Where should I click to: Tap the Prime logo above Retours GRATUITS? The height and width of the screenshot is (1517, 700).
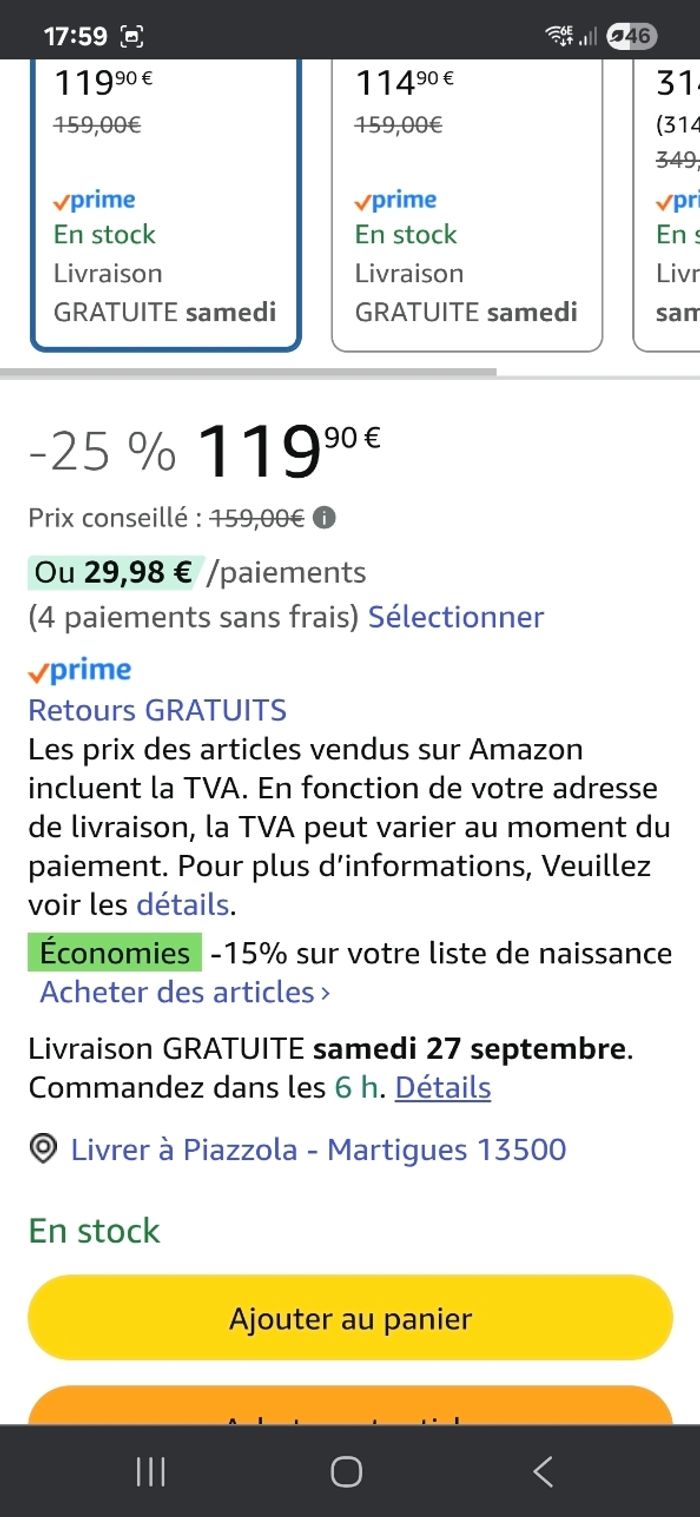[80, 670]
